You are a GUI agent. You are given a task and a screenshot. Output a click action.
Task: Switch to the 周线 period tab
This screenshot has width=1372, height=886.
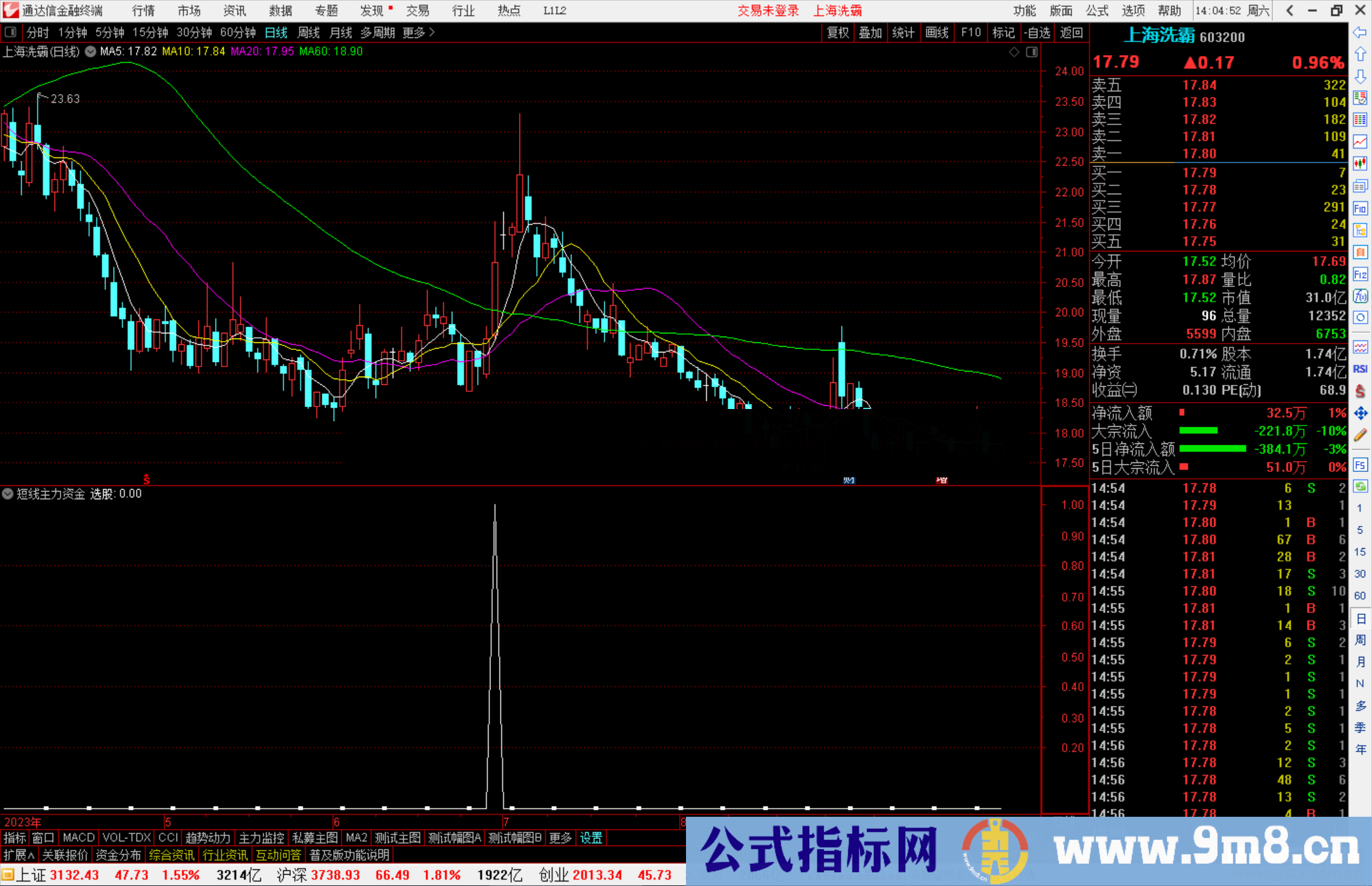309,32
